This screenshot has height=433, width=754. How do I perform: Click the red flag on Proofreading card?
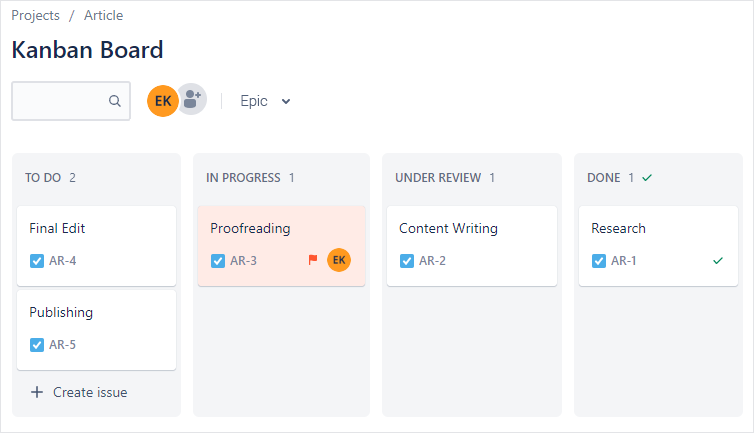coord(313,260)
